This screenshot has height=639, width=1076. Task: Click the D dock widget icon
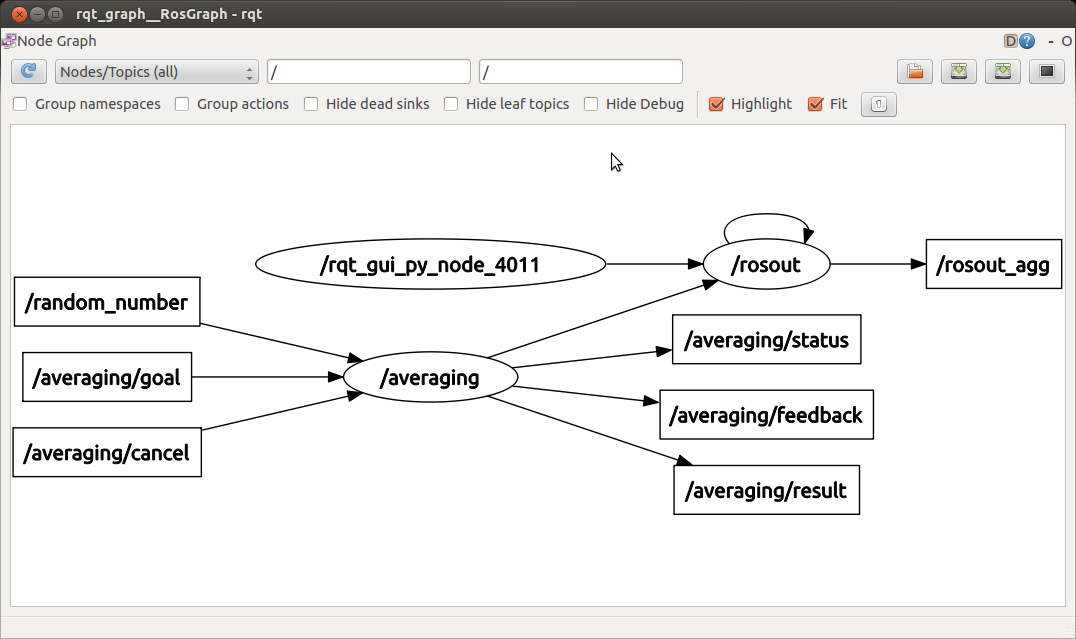tap(1011, 41)
